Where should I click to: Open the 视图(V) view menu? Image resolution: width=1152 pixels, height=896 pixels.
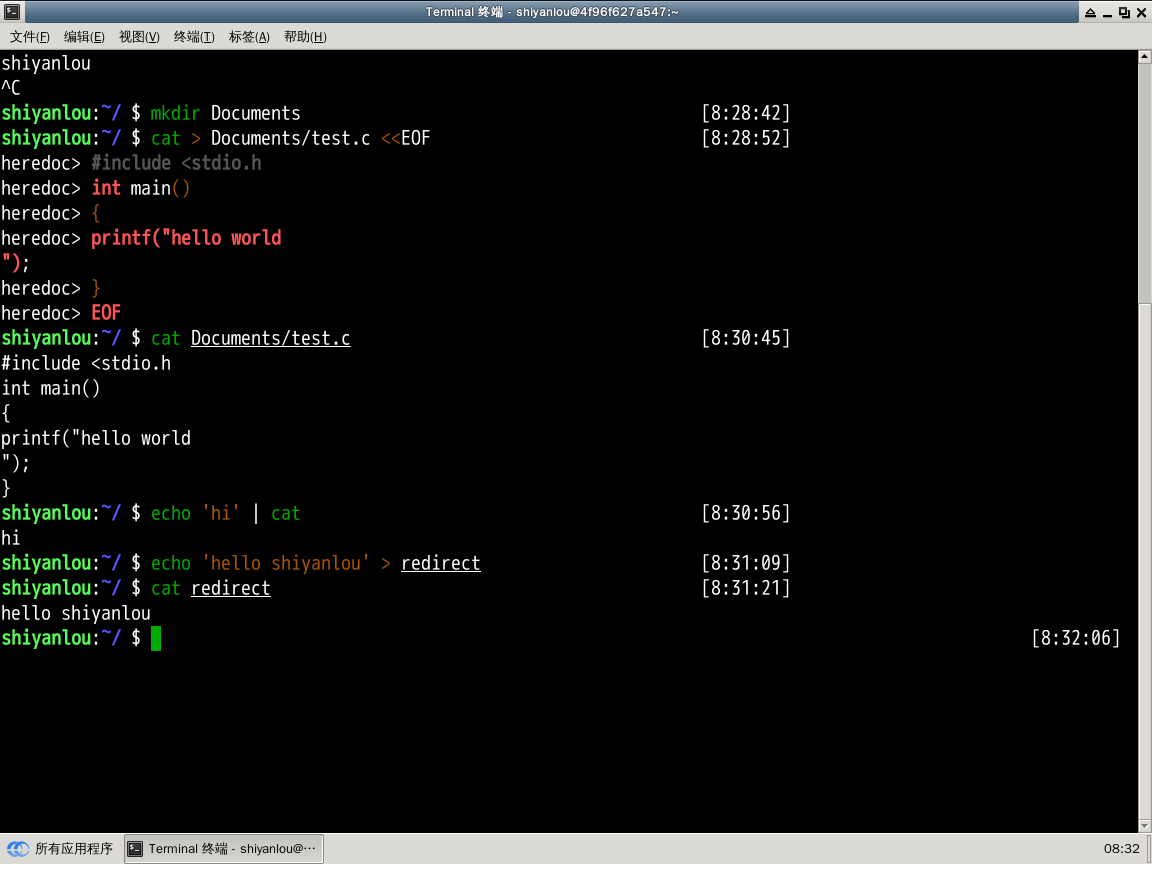139,37
